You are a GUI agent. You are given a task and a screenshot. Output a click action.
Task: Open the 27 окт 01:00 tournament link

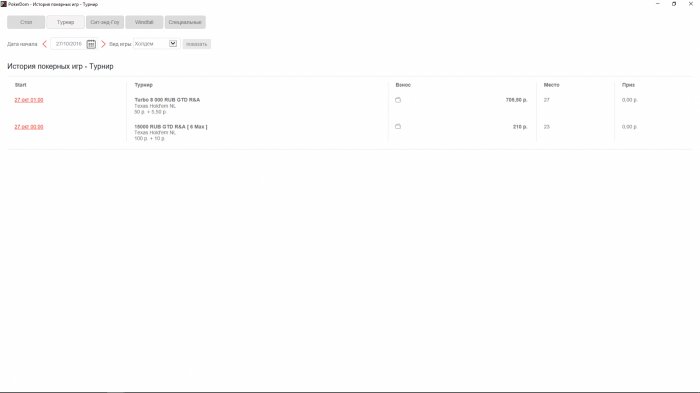(29, 100)
